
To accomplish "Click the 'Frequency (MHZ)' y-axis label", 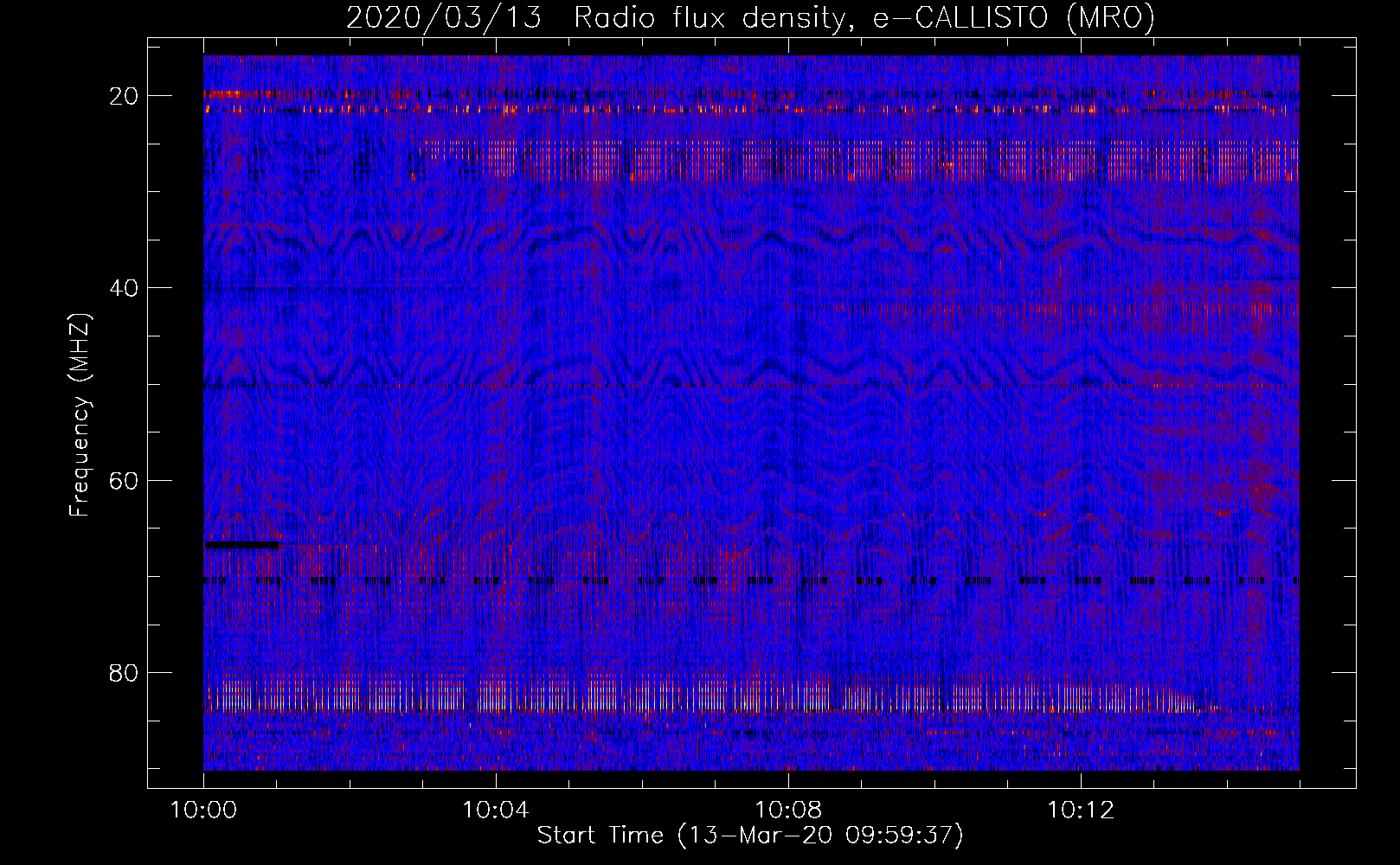I will (x=80, y=415).
